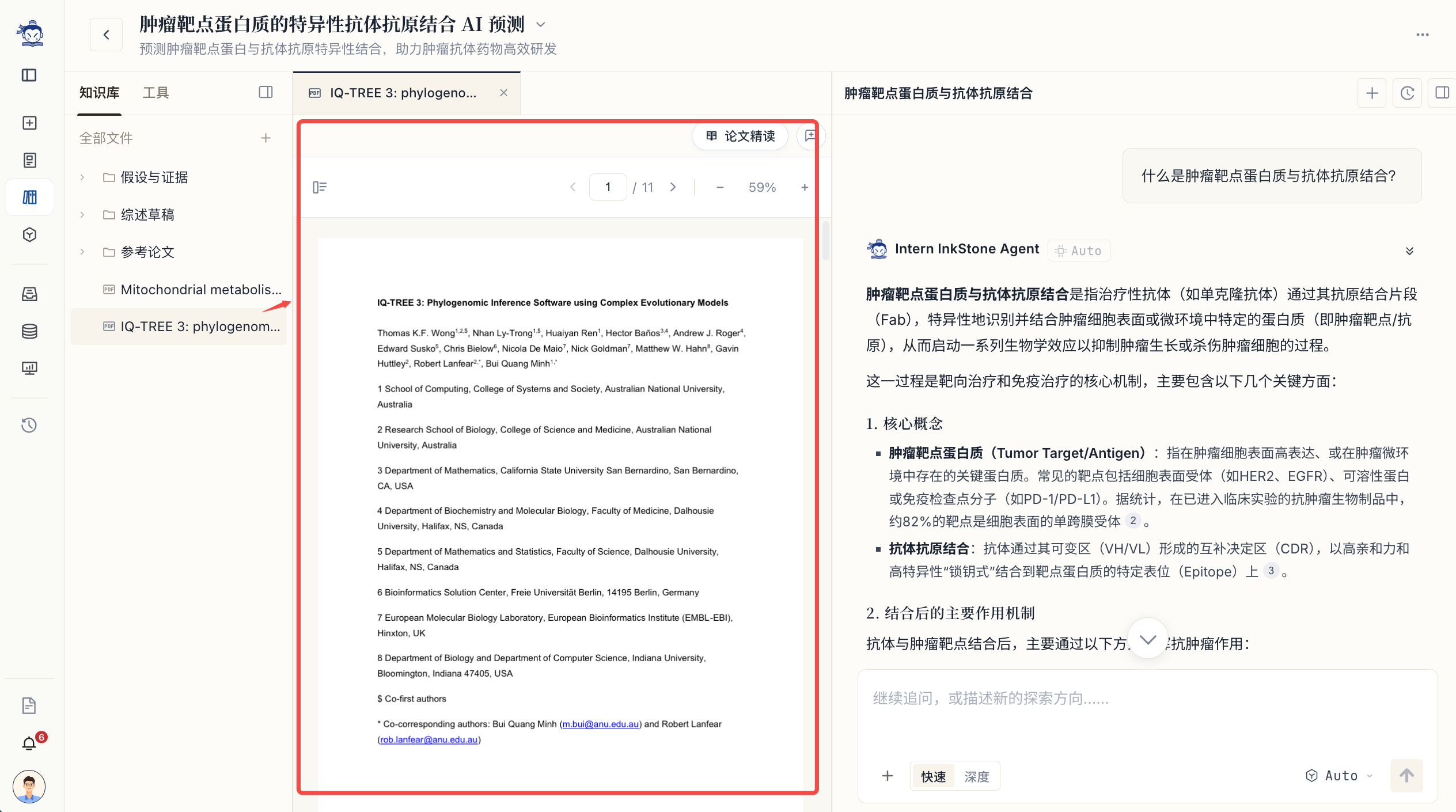
Task: Toggle the chat panel layout icon
Action: tap(1442, 93)
